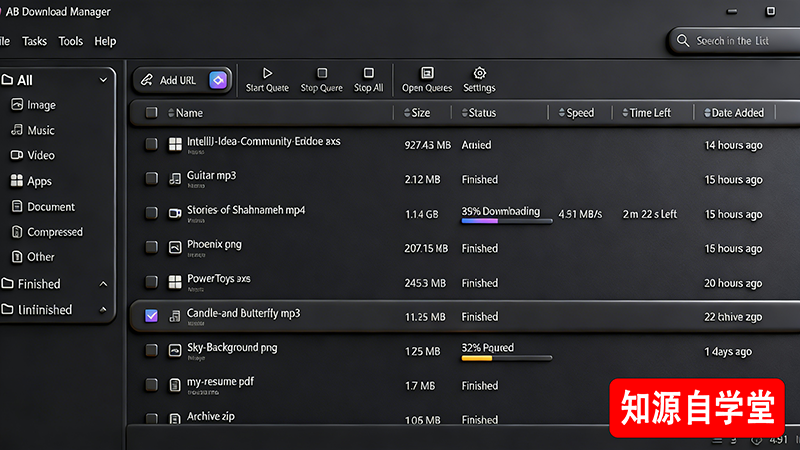
Task: Click the Stories of Shahnameh progress bar
Action: [506, 221]
